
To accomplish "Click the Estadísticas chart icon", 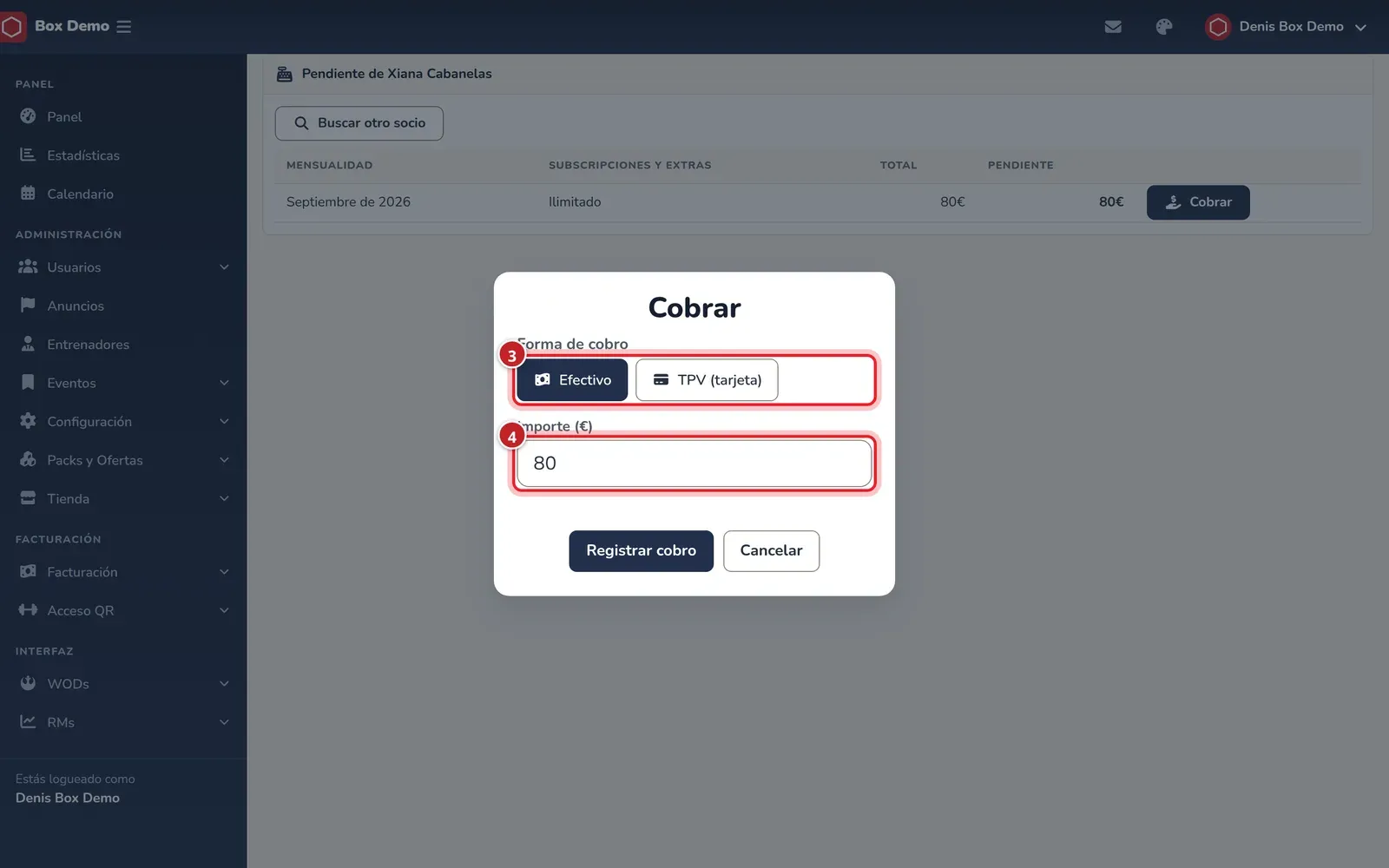I will tap(28, 155).
